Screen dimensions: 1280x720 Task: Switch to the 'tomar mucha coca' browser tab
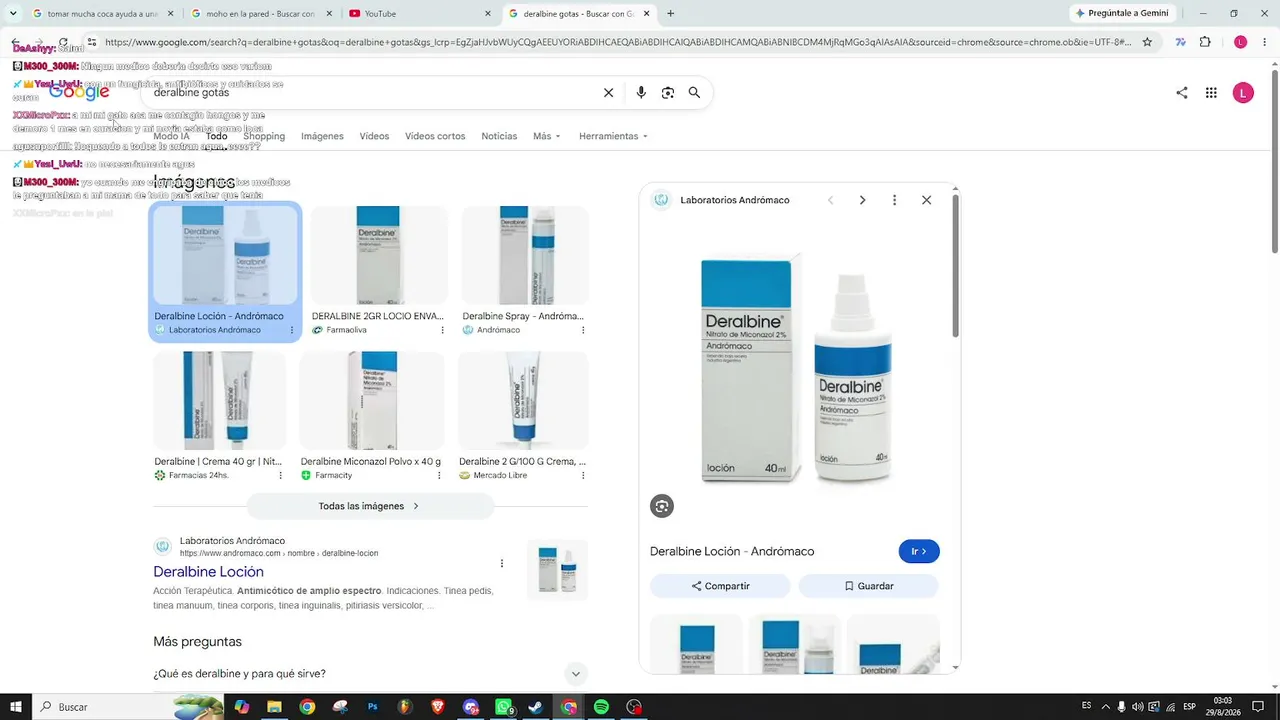(102, 14)
